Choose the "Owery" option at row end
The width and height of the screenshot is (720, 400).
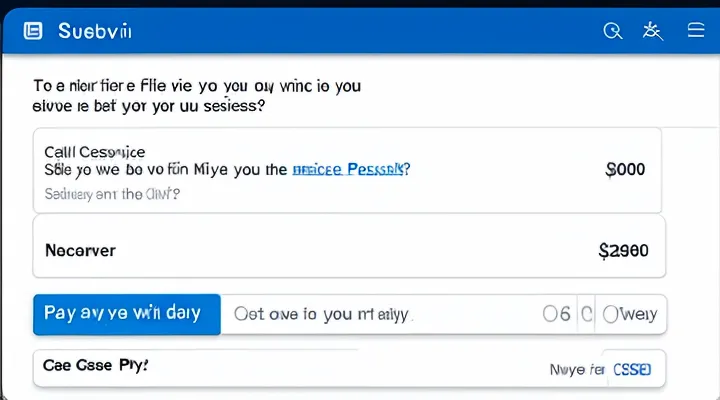point(631,314)
